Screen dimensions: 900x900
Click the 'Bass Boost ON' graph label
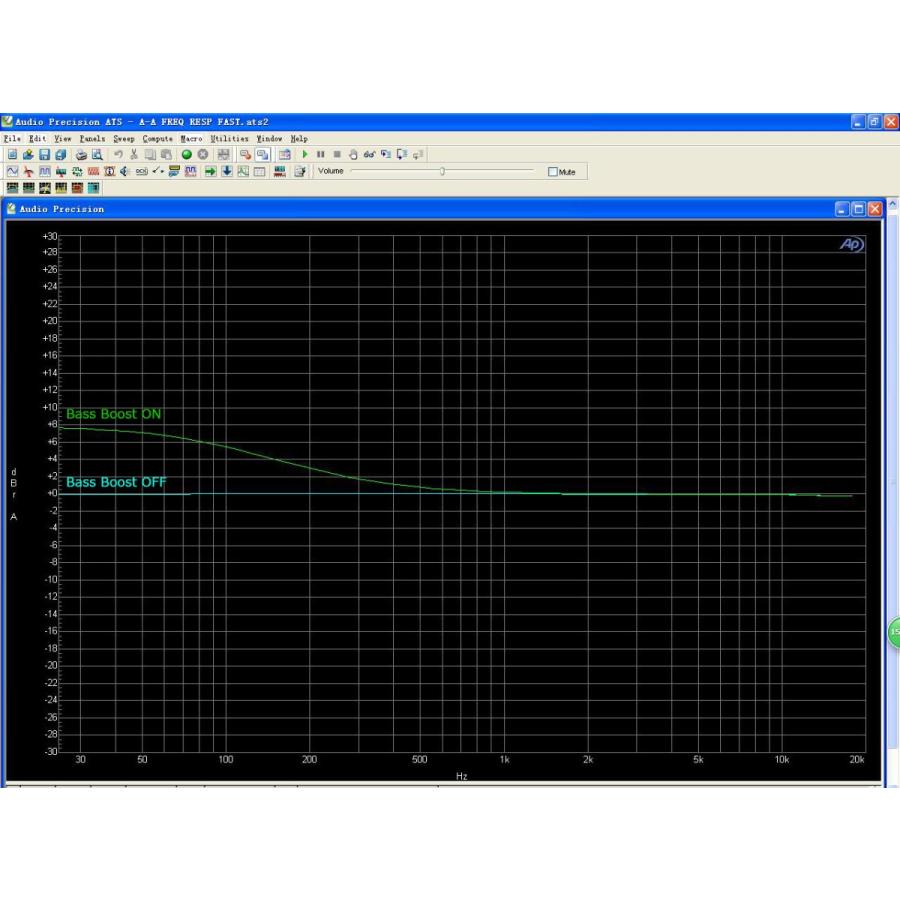pyautogui.click(x=114, y=414)
